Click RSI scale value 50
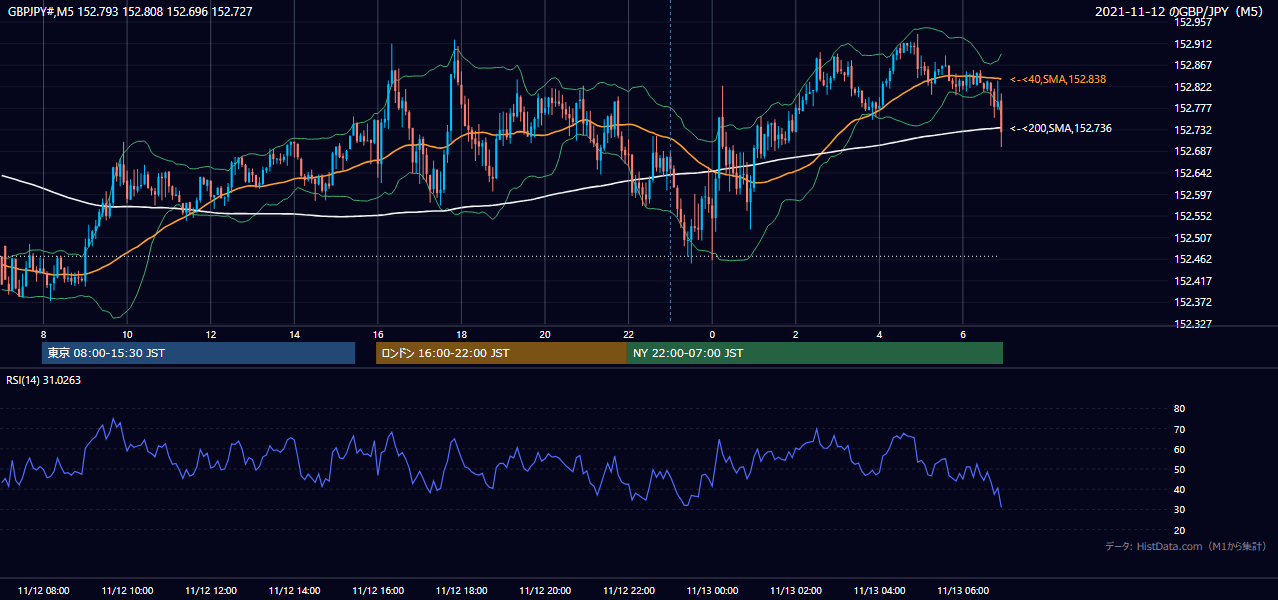The height and width of the screenshot is (600, 1278). (x=1179, y=469)
